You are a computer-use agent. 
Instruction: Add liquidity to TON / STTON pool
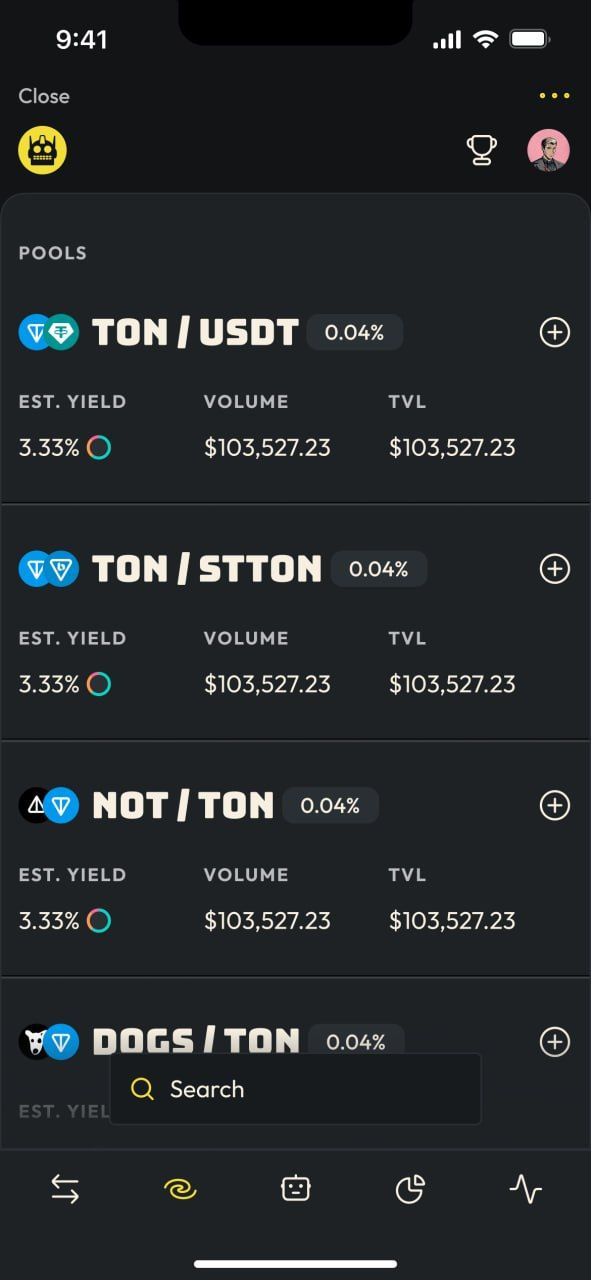[555, 569]
